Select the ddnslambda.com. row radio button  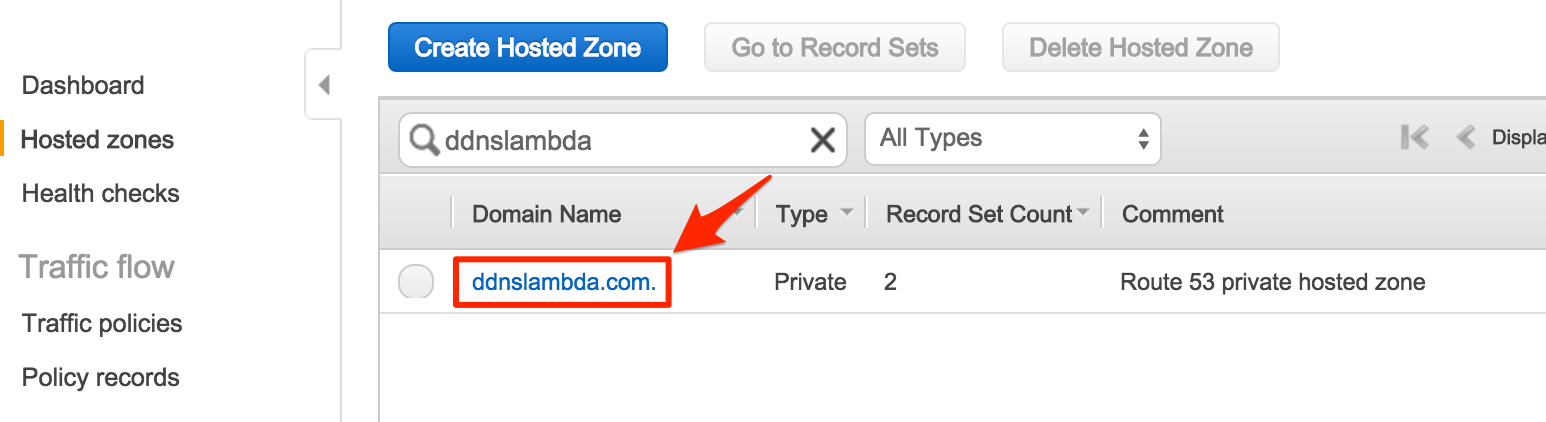click(416, 282)
